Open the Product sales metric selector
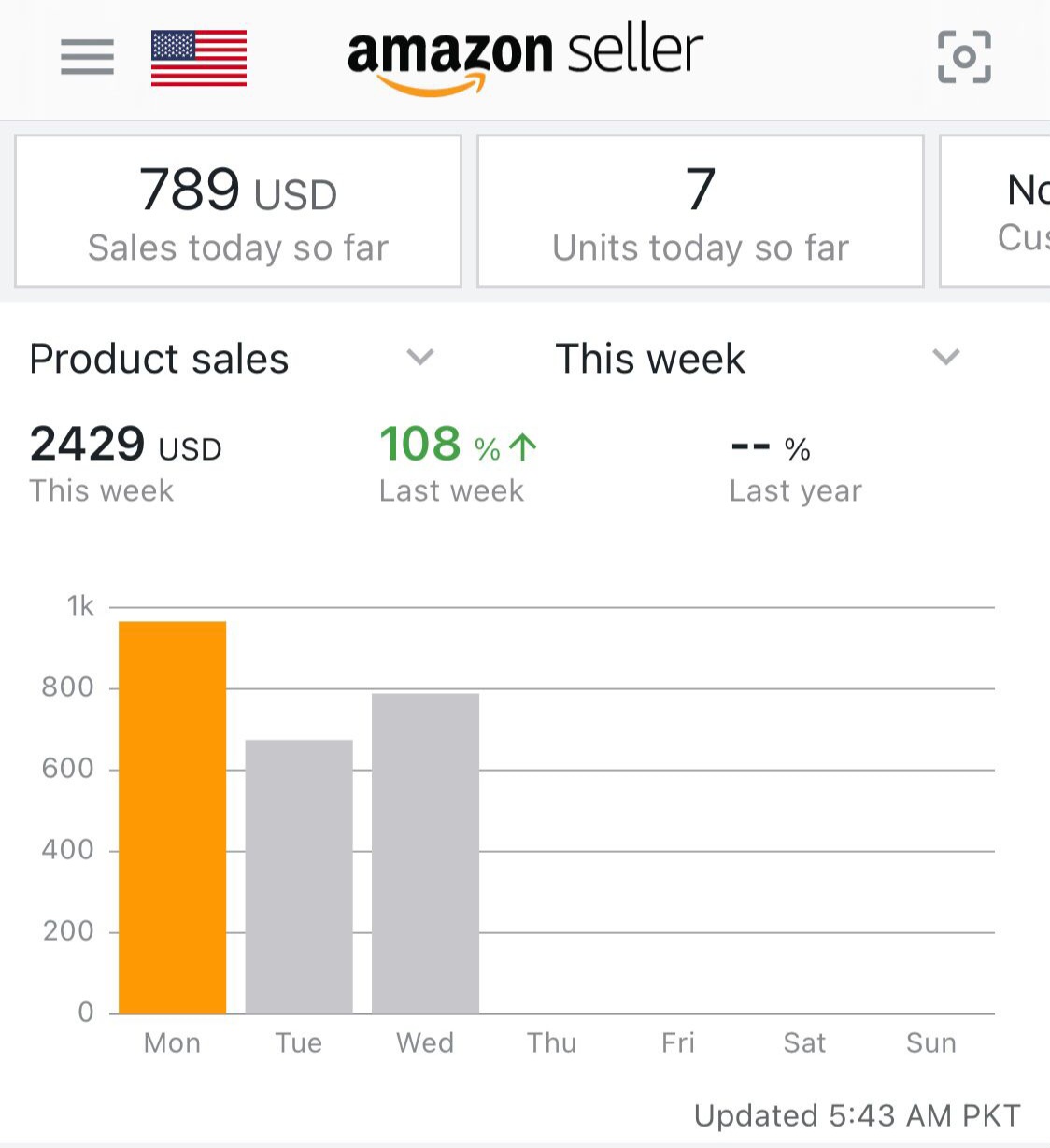 (160, 359)
